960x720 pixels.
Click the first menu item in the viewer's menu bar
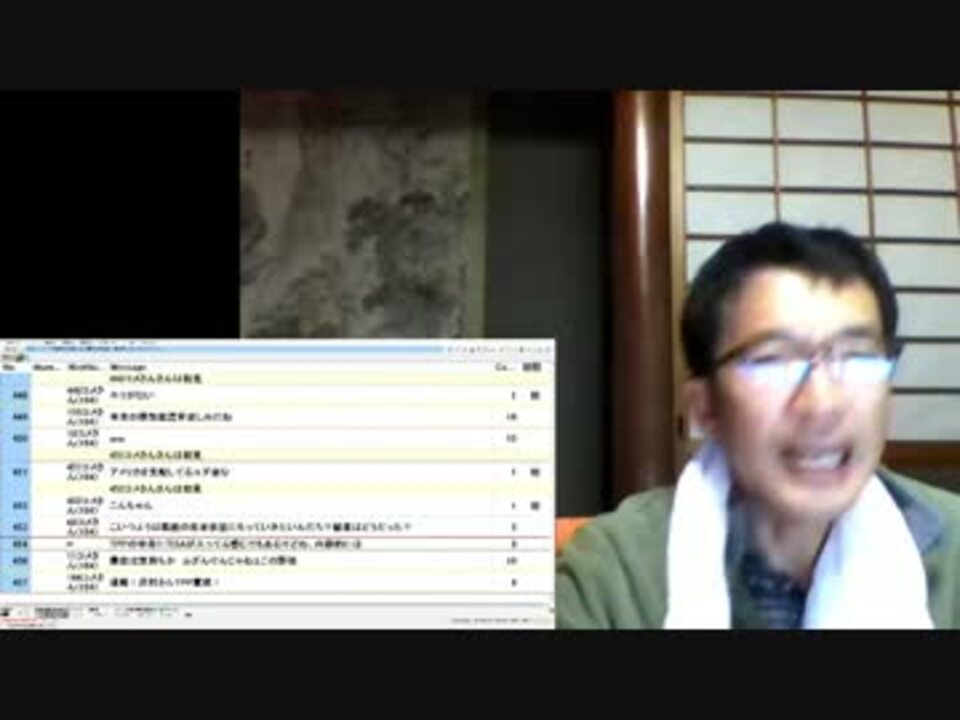pyautogui.click(x=10, y=343)
